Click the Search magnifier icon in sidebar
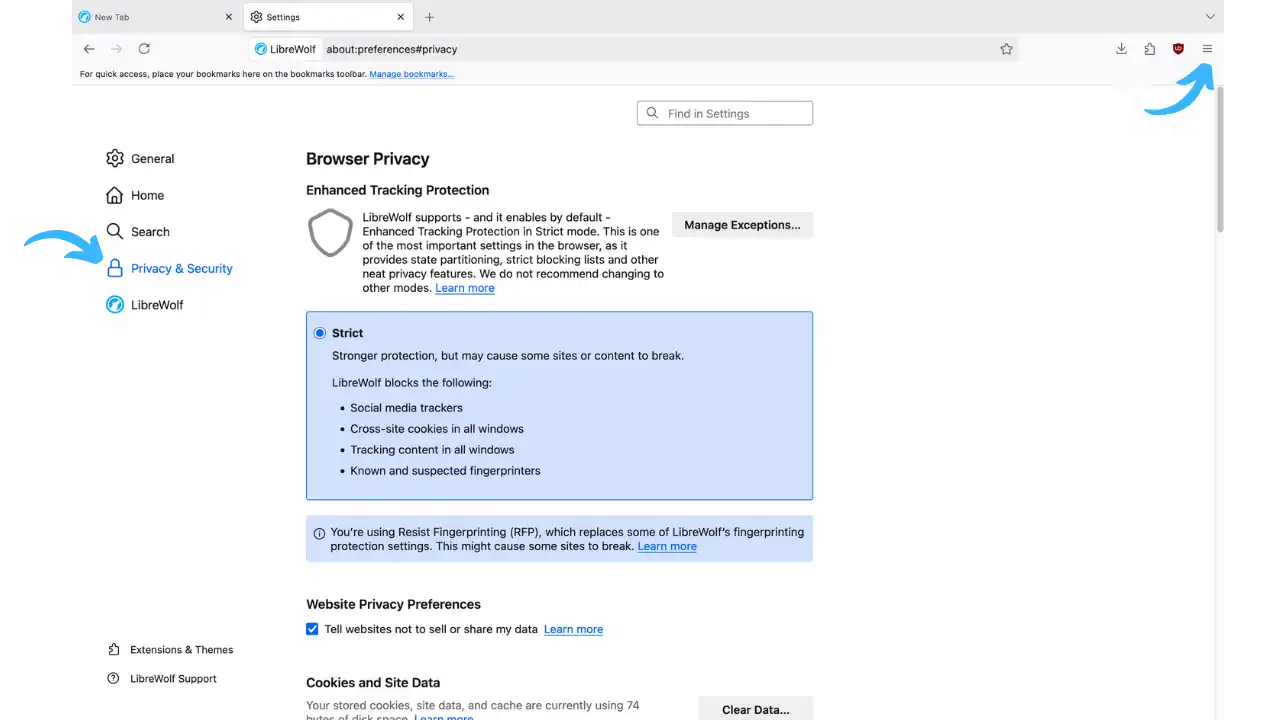 (115, 231)
